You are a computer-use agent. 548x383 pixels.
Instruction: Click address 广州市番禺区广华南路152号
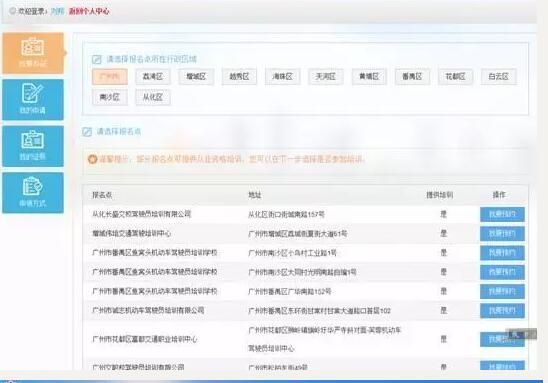pyautogui.click(x=290, y=291)
